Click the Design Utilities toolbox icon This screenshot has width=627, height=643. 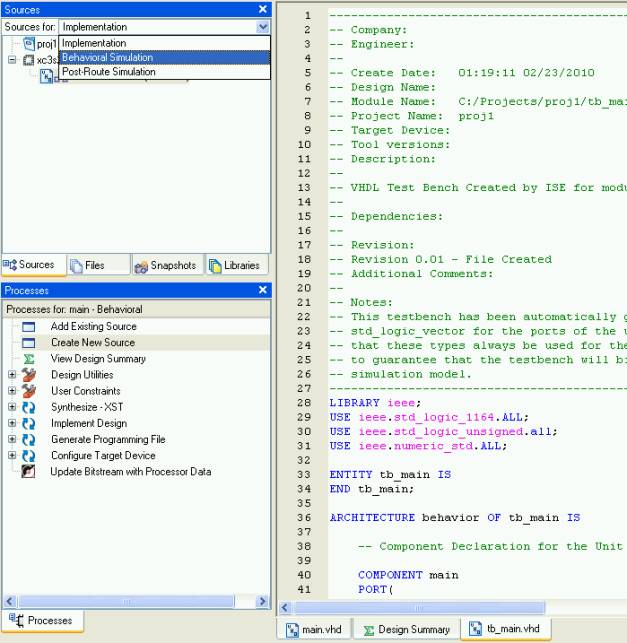coord(29,375)
